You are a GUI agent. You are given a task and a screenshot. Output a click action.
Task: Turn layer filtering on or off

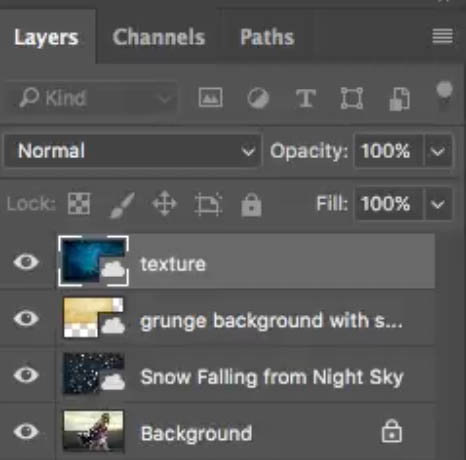pyautogui.click(x=444, y=93)
